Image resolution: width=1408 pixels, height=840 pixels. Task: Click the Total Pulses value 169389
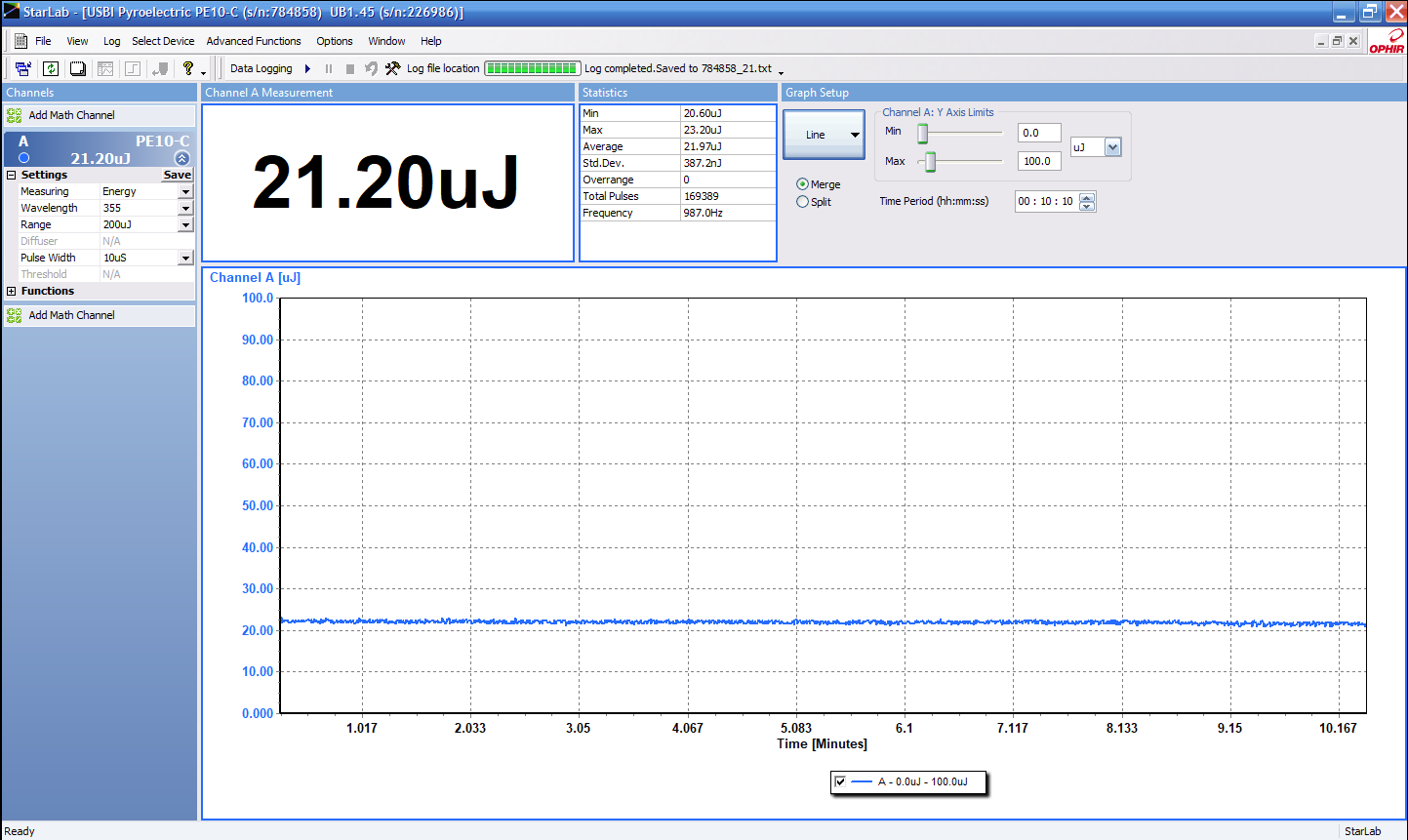pos(701,196)
